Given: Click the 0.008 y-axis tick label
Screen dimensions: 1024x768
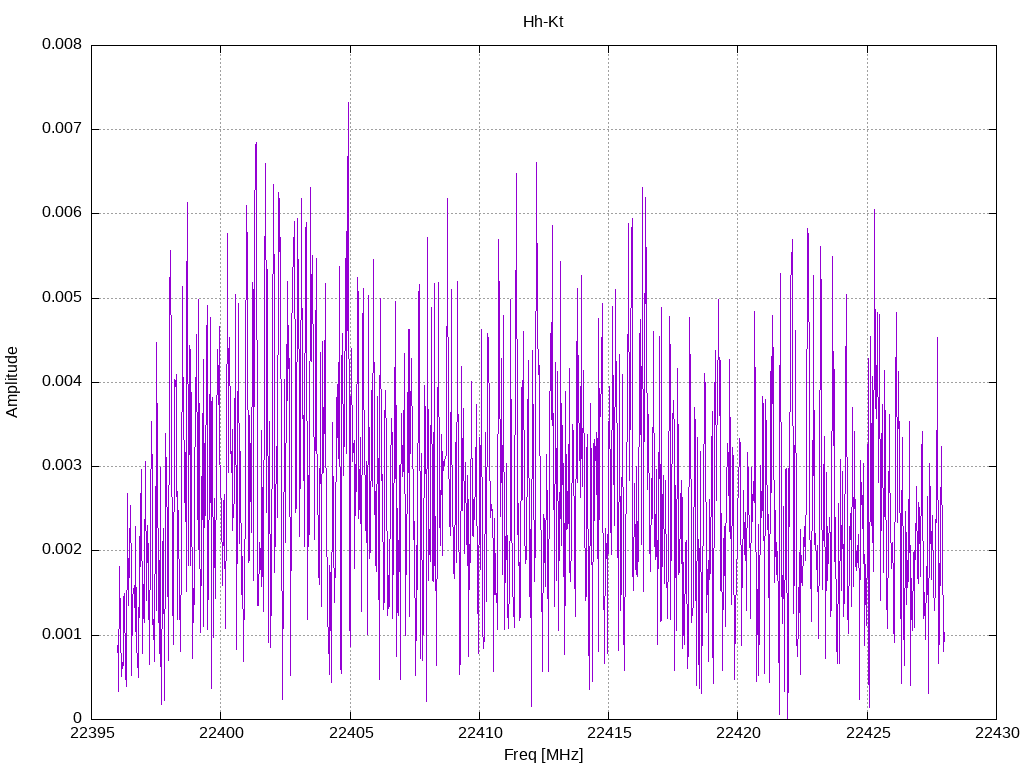Looking at the screenshot, I should pos(62,44).
